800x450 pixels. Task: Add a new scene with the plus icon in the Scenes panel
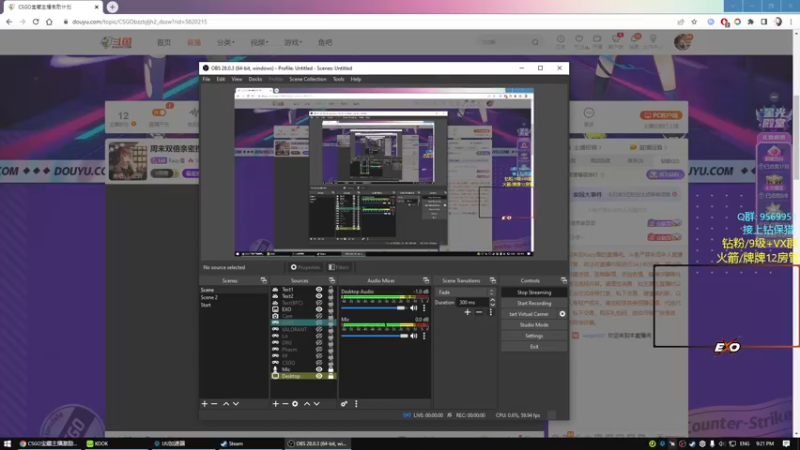205,404
